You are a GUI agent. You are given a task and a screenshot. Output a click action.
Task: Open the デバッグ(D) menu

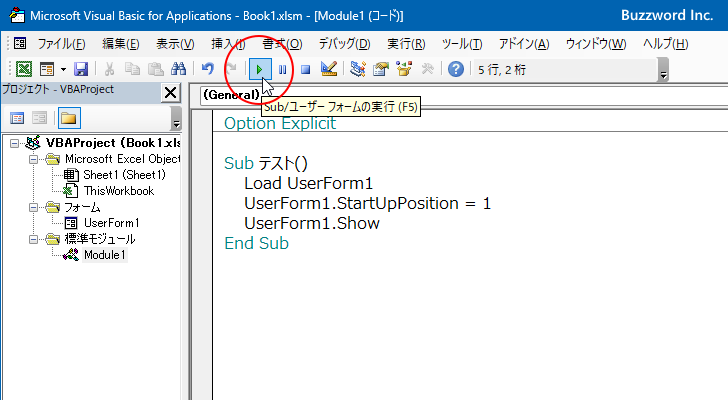click(x=344, y=44)
